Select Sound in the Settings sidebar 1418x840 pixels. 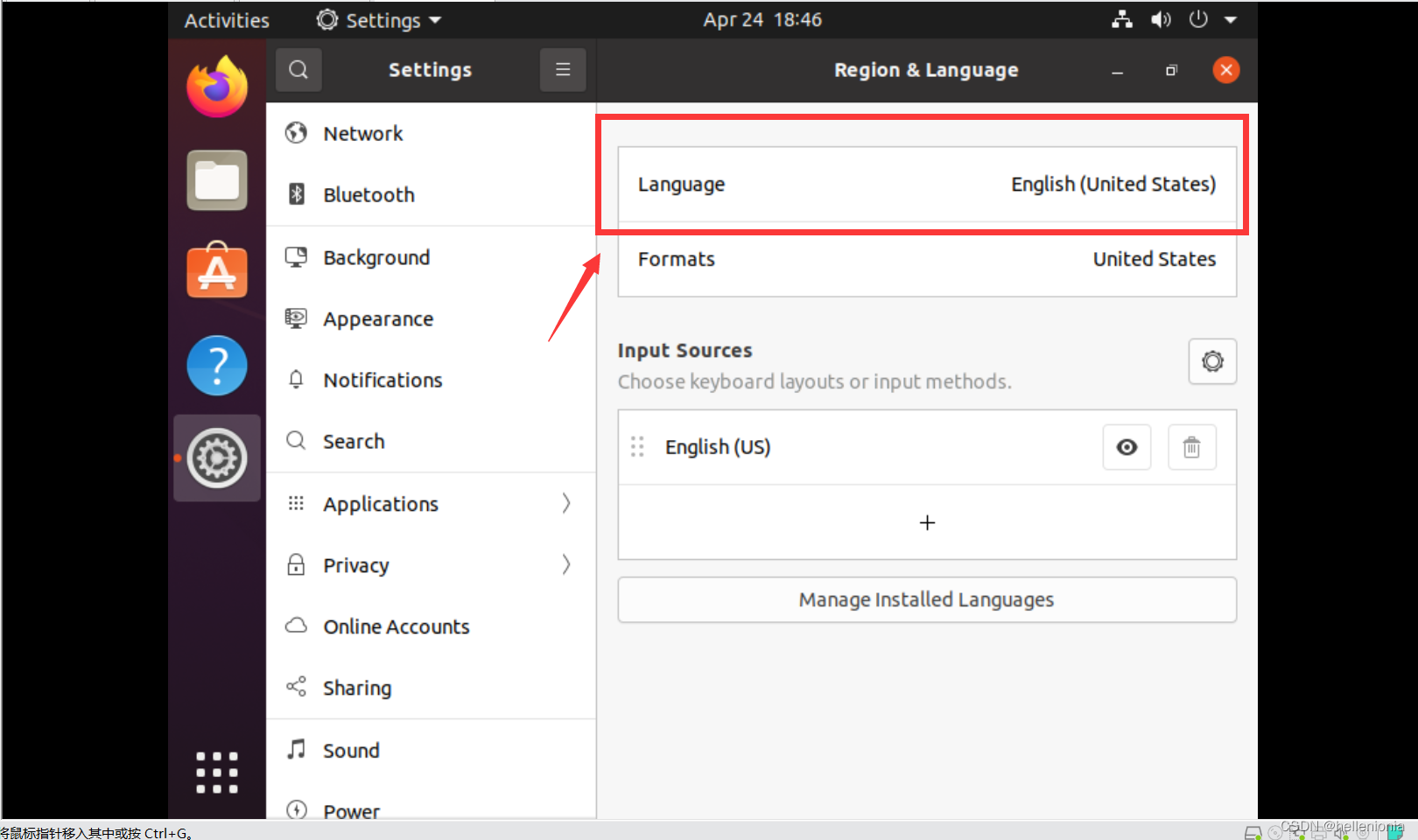click(351, 750)
